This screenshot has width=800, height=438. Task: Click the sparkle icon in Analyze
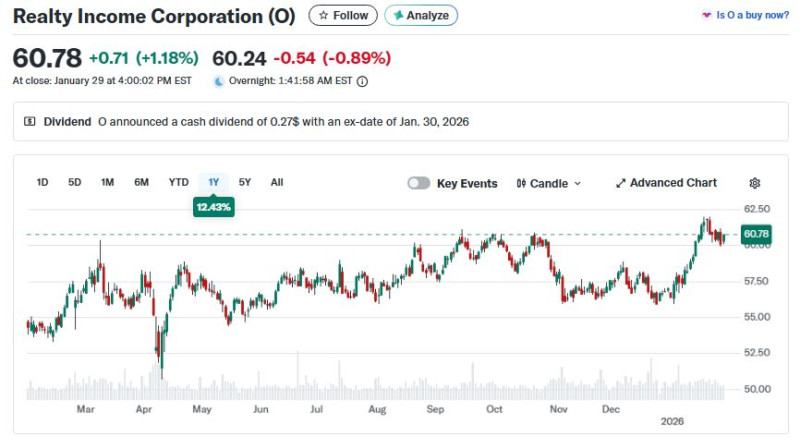[x=398, y=15]
